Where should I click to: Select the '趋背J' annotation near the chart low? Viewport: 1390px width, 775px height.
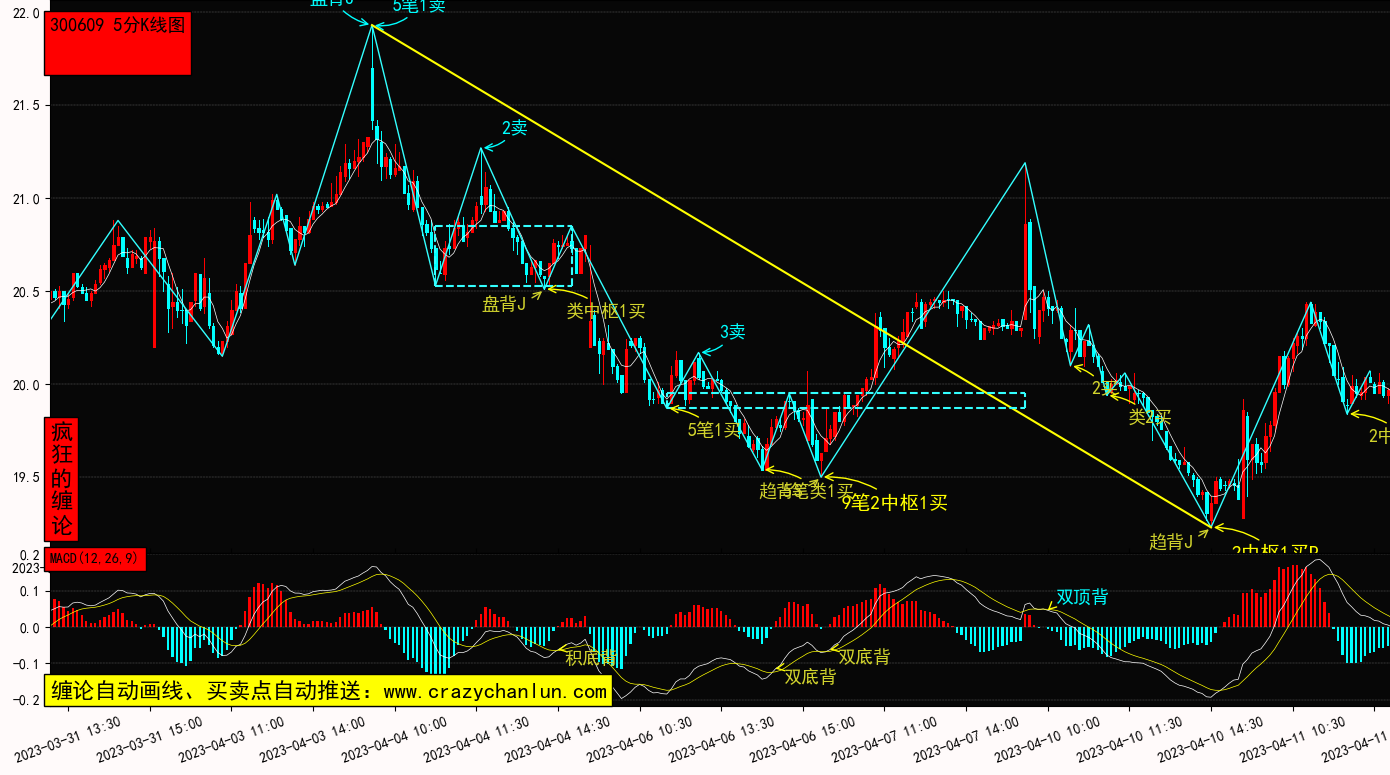[1171, 542]
